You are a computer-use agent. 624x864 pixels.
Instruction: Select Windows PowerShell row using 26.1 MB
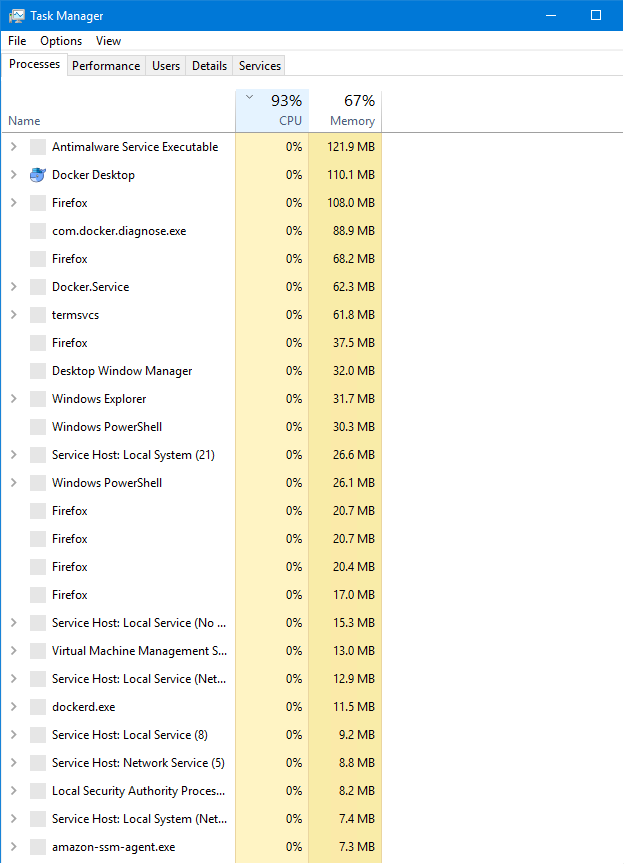click(192, 483)
